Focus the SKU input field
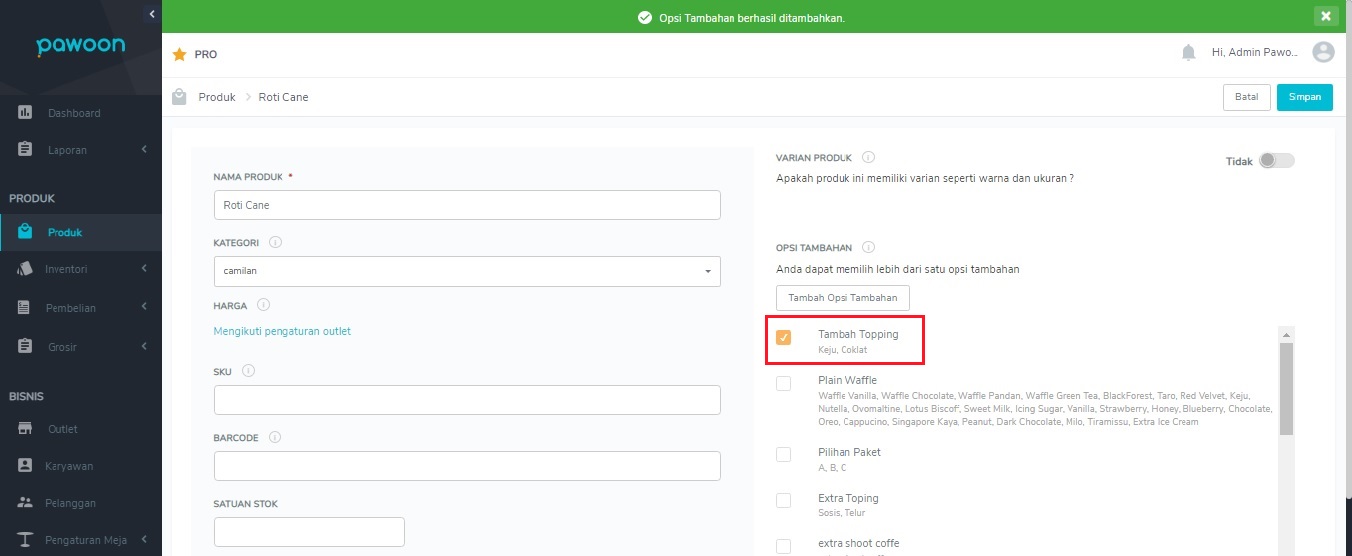 pyautogui.click(x=467, y=400)
